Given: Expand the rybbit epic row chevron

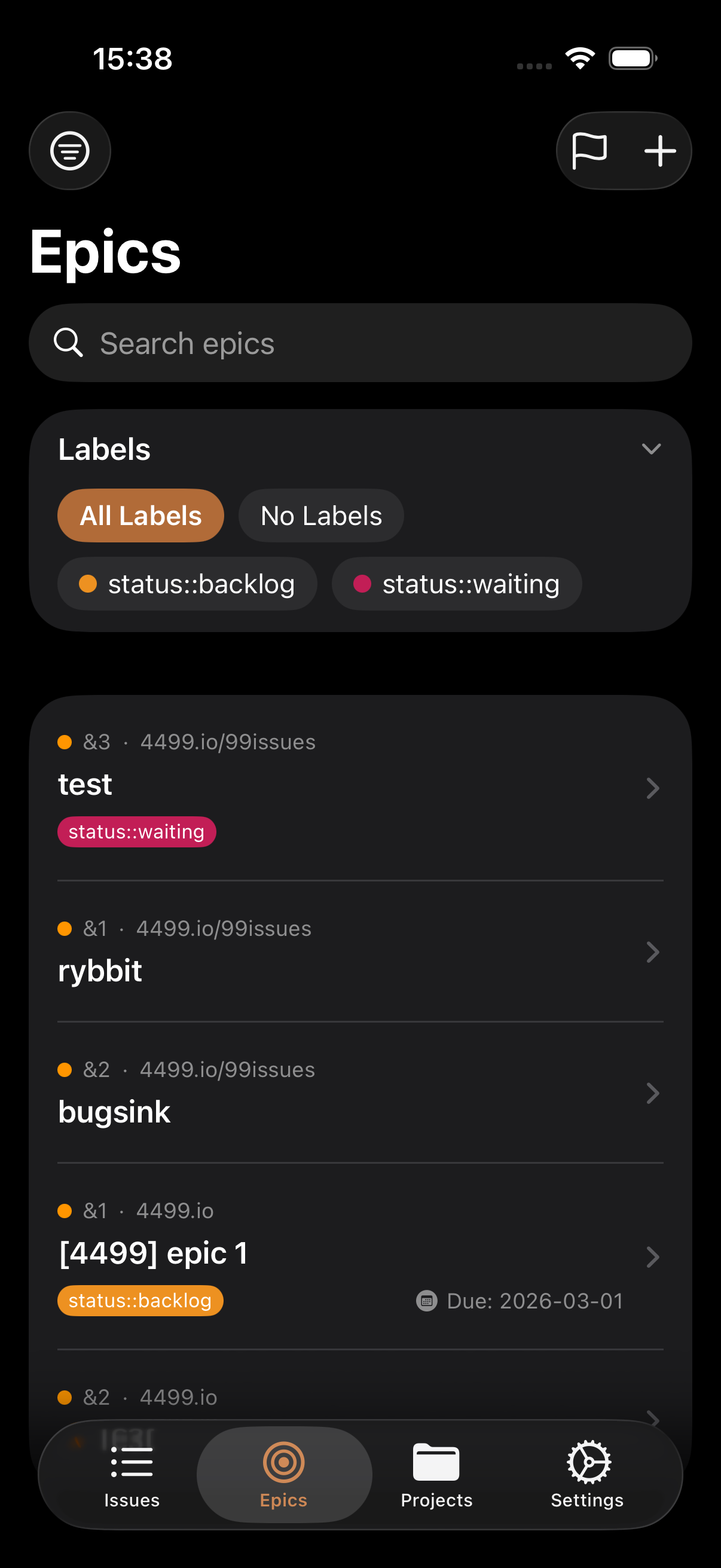Looking at the screenshot, I should (653, 952).
